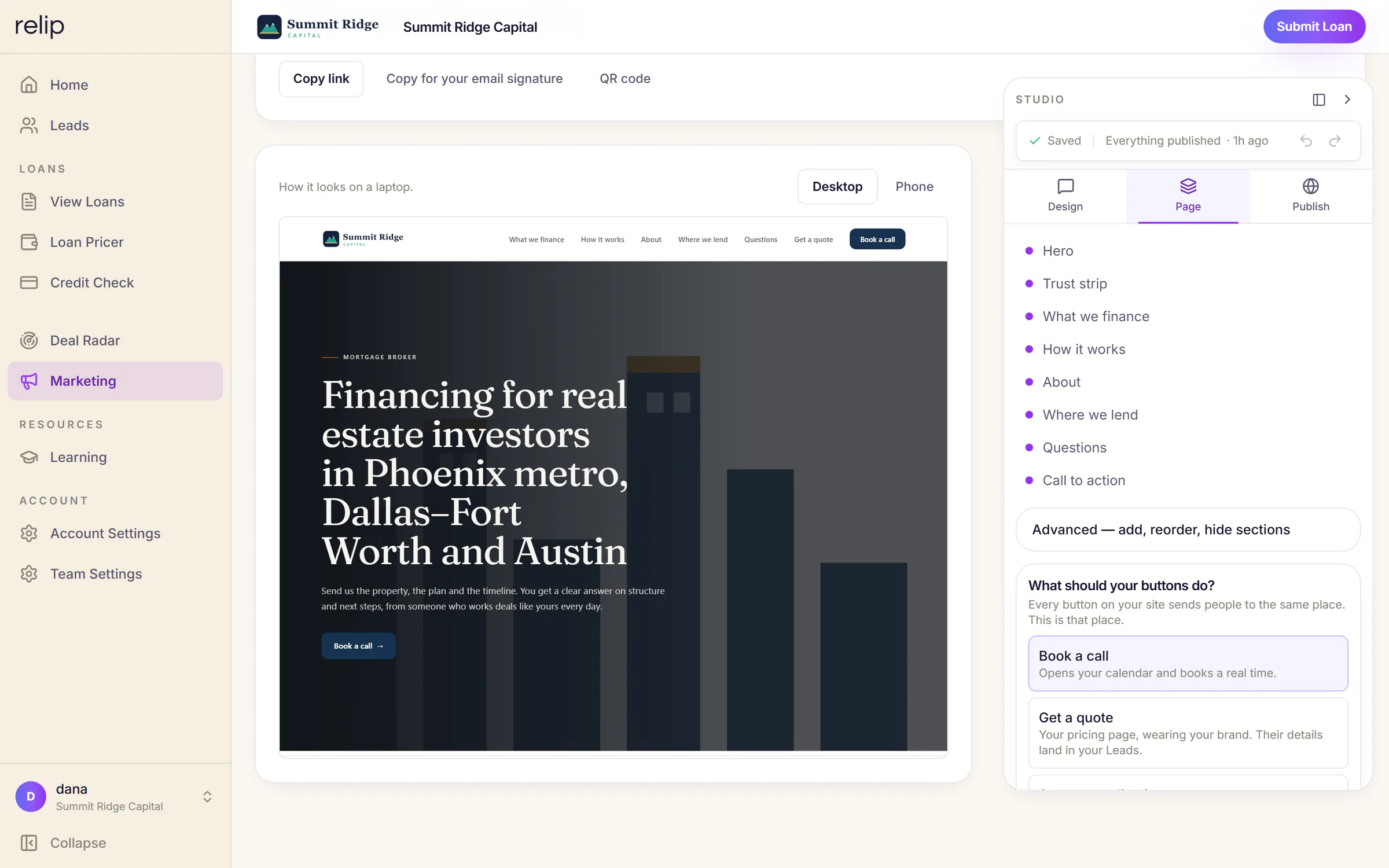The width and height of the screenshot is (1389, 868).
Task: Open the Leads people icon
Action: tap(29, 125)
